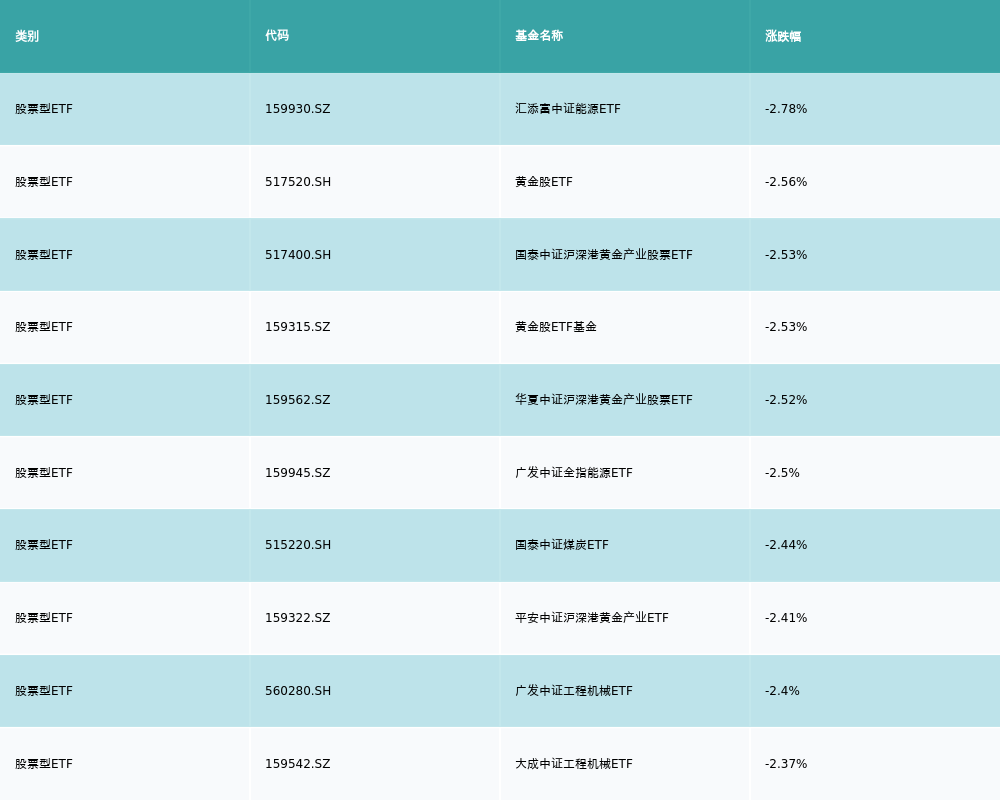Click 股票型ETF in the 515220.SH row

pyautogui.click(x=44, y=545)
